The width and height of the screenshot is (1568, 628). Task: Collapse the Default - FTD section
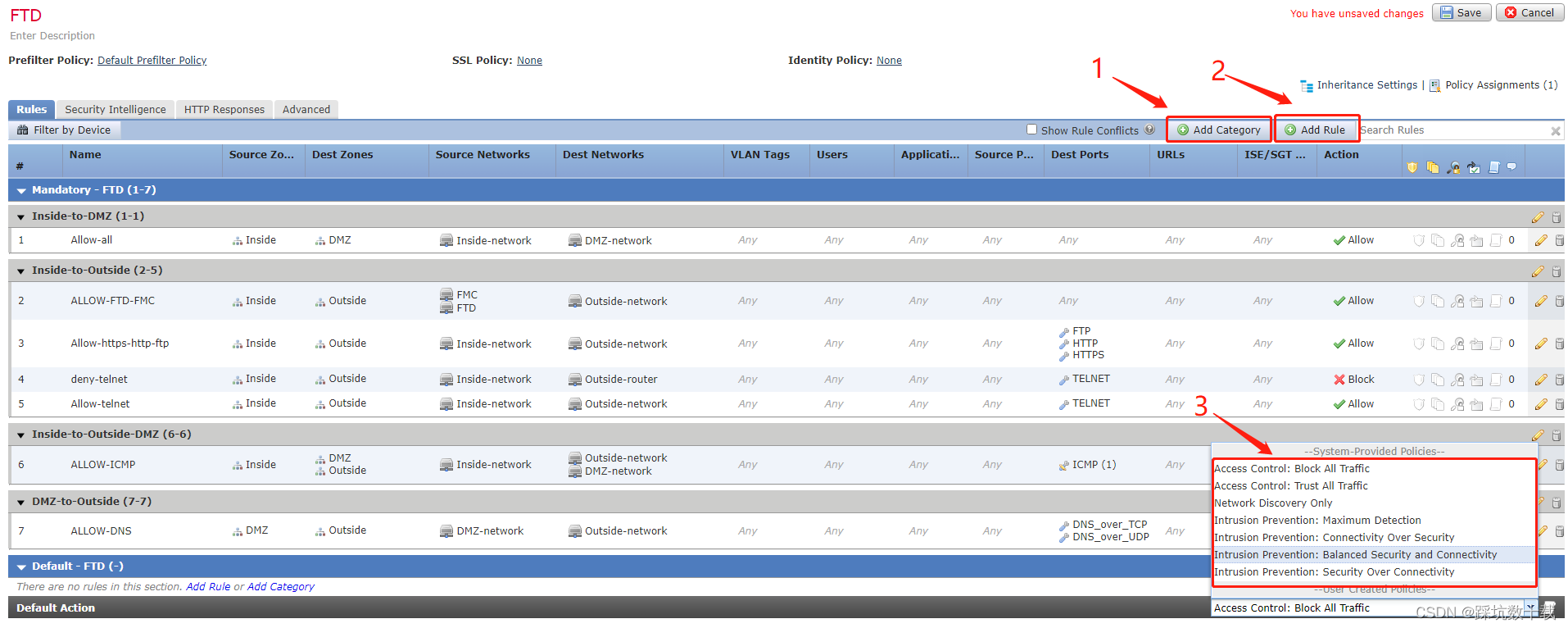(x=21, y=567)
